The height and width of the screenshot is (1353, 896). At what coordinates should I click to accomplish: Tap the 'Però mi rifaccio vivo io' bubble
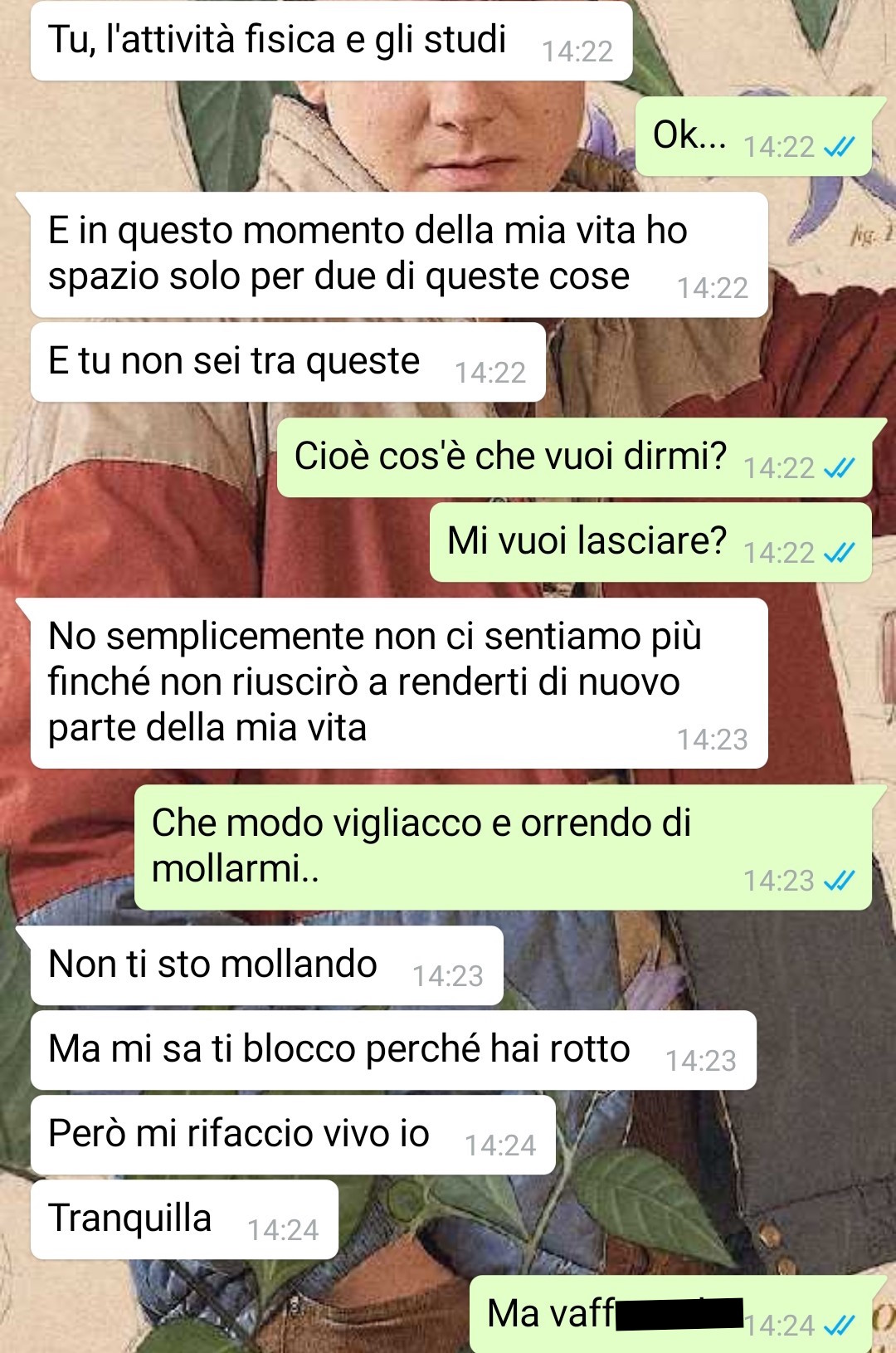pos(293,1136)
